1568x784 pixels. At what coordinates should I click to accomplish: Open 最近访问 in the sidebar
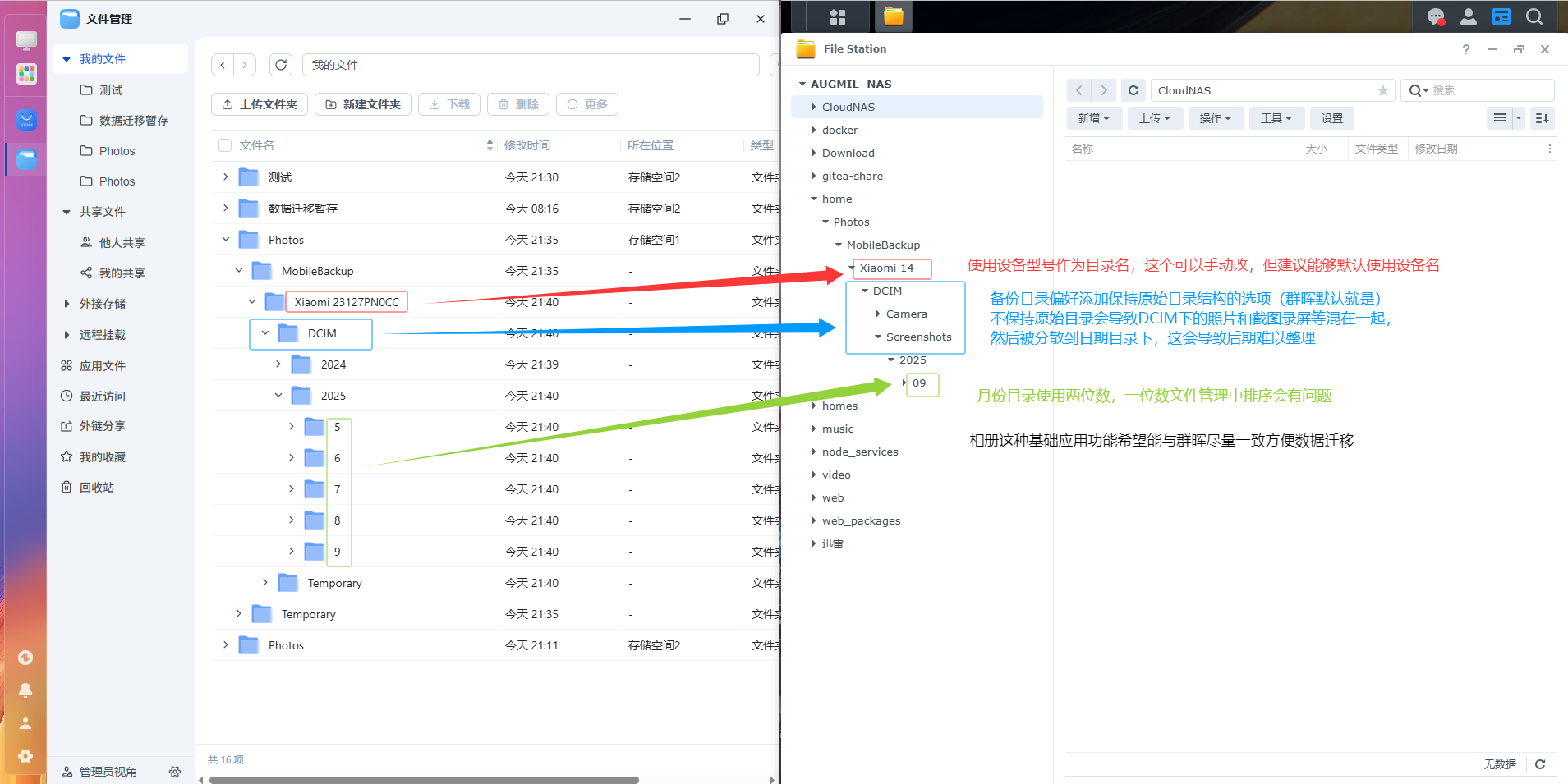click(x=102, y=397)
